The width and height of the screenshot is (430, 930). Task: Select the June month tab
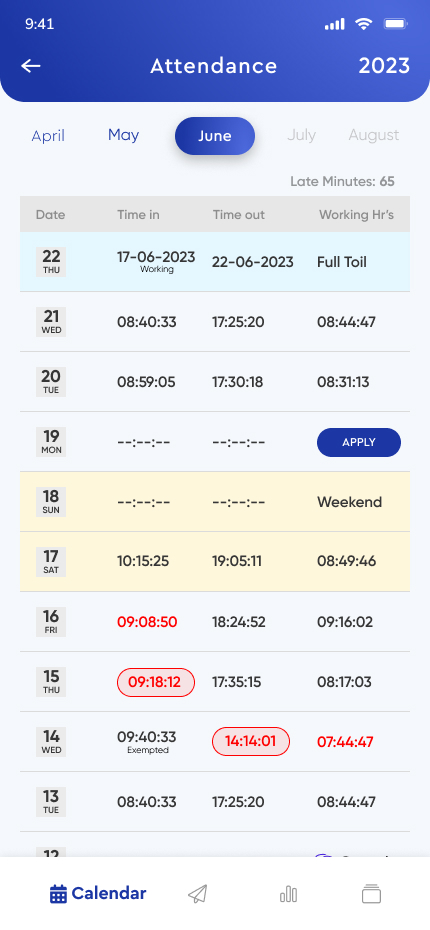click(215, 136)
